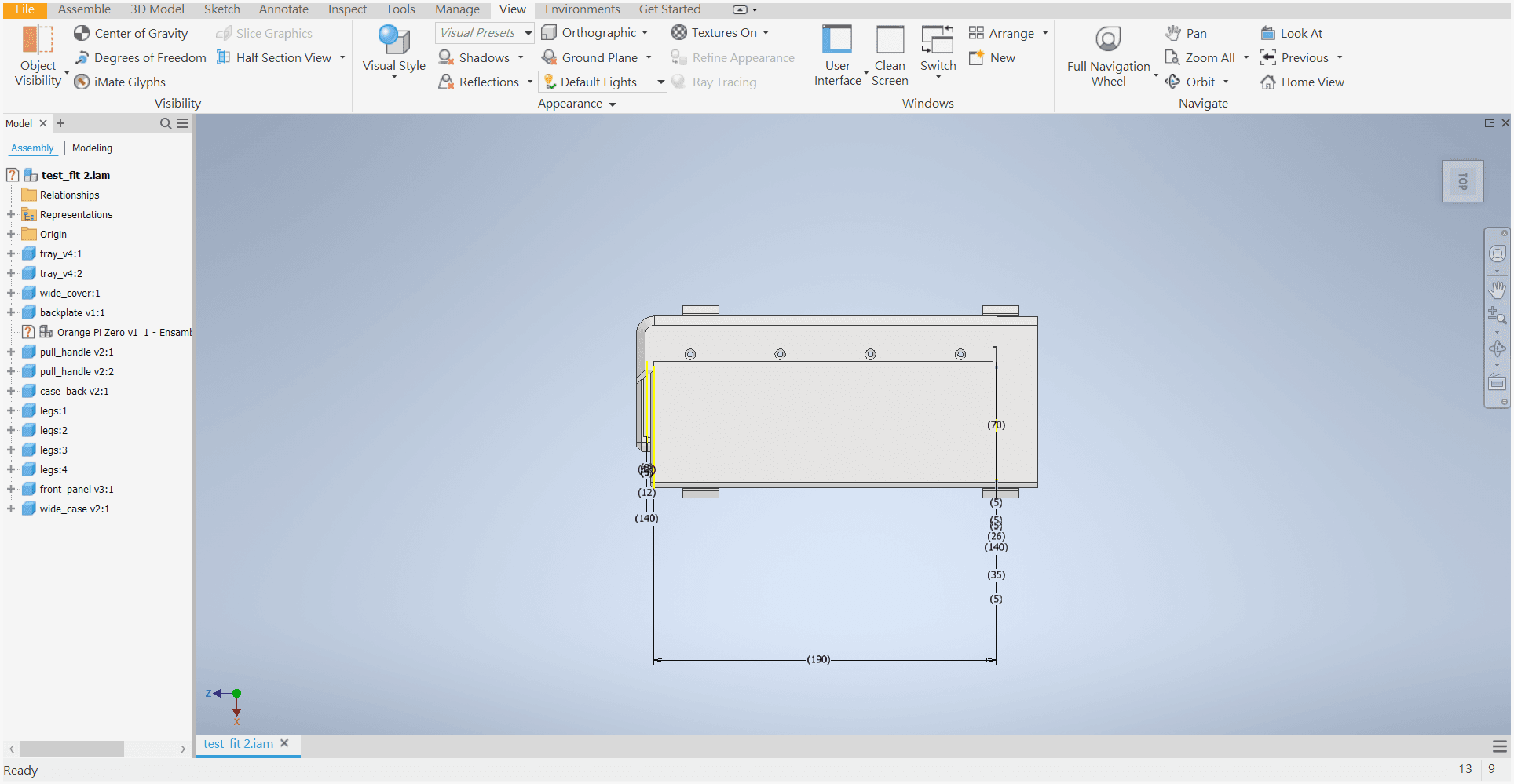Image resolution: width=1514 pixels, height=784 pixels.
Task: Expand the tray_v4:1 component node
Action: [x=11, y=253]
